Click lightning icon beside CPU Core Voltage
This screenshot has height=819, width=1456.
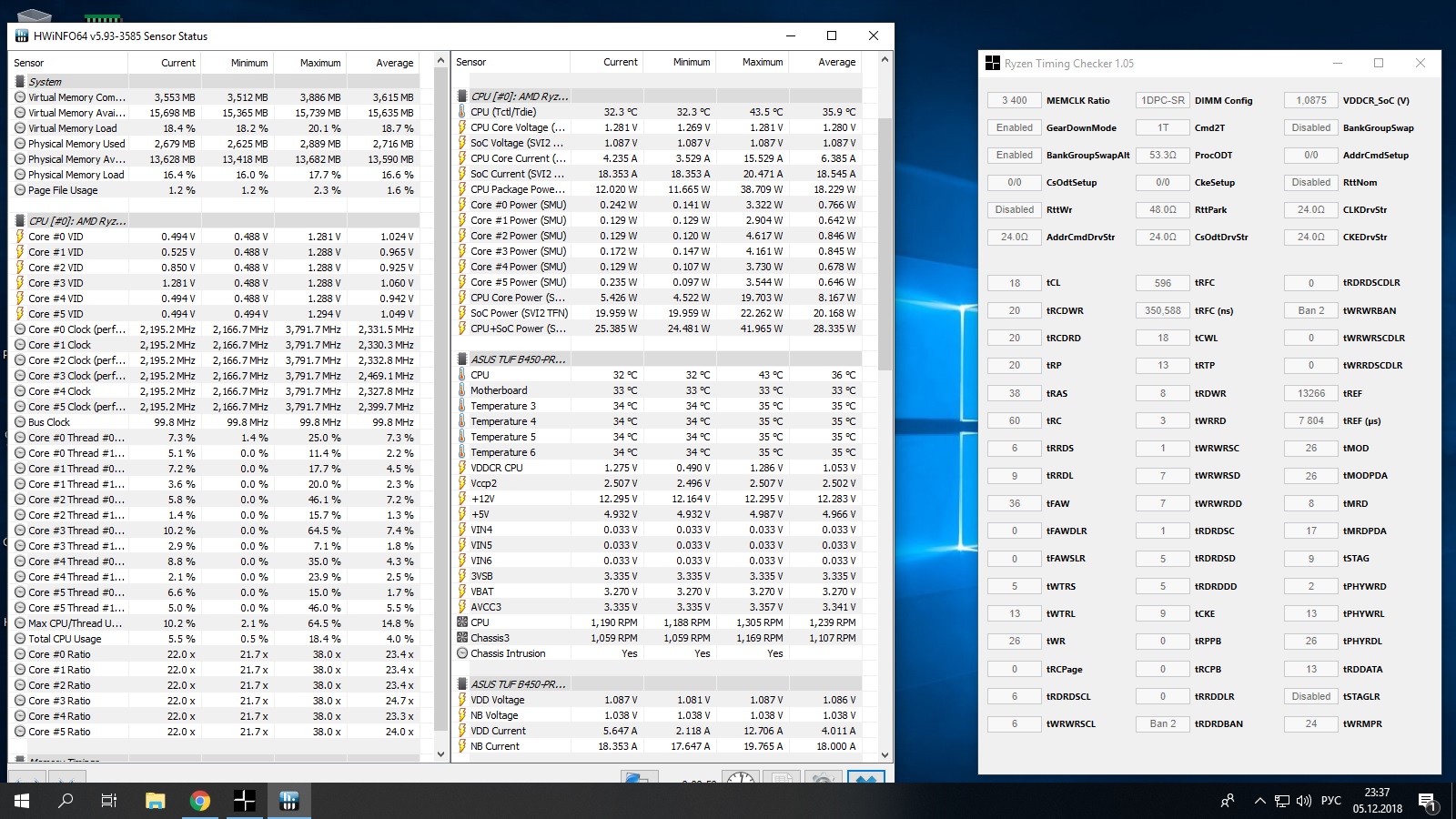(462, 127)
